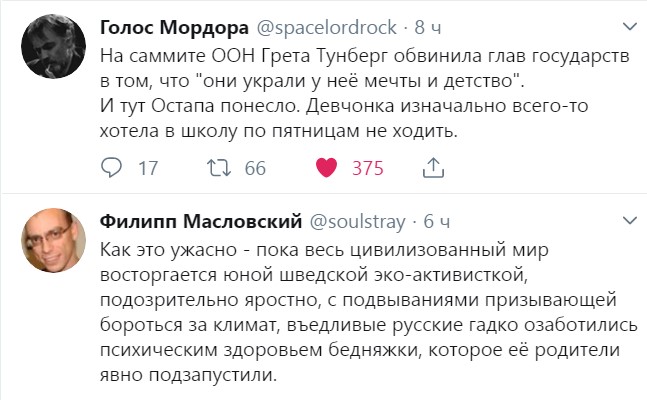Expand the chevron menu on Голос Мордора tweet
The height and width of the screenshot is (400, 647).
coord(630,27)
